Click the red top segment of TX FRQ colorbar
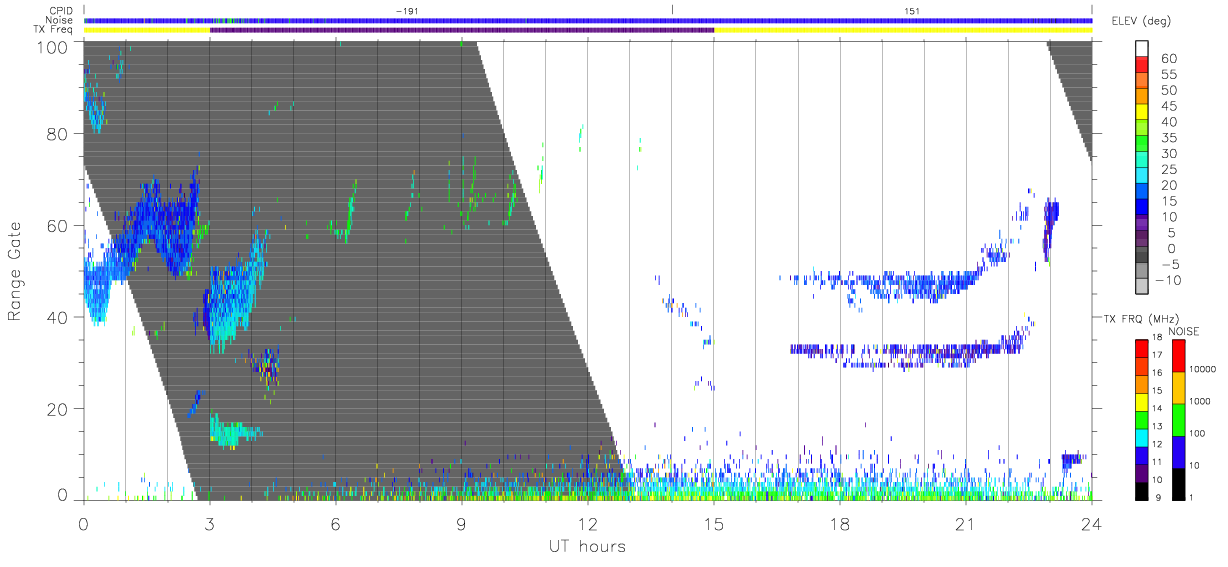1228x567 pixels. coord(1142,347)
